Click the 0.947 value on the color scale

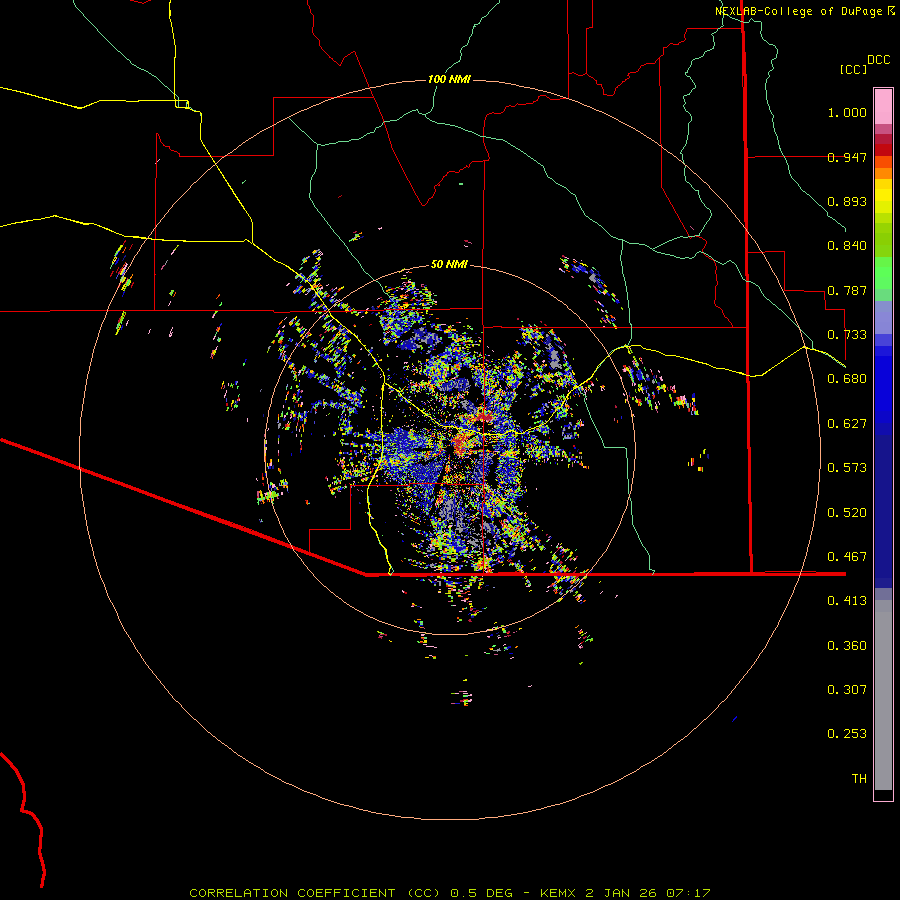click(x=847, y=157)
